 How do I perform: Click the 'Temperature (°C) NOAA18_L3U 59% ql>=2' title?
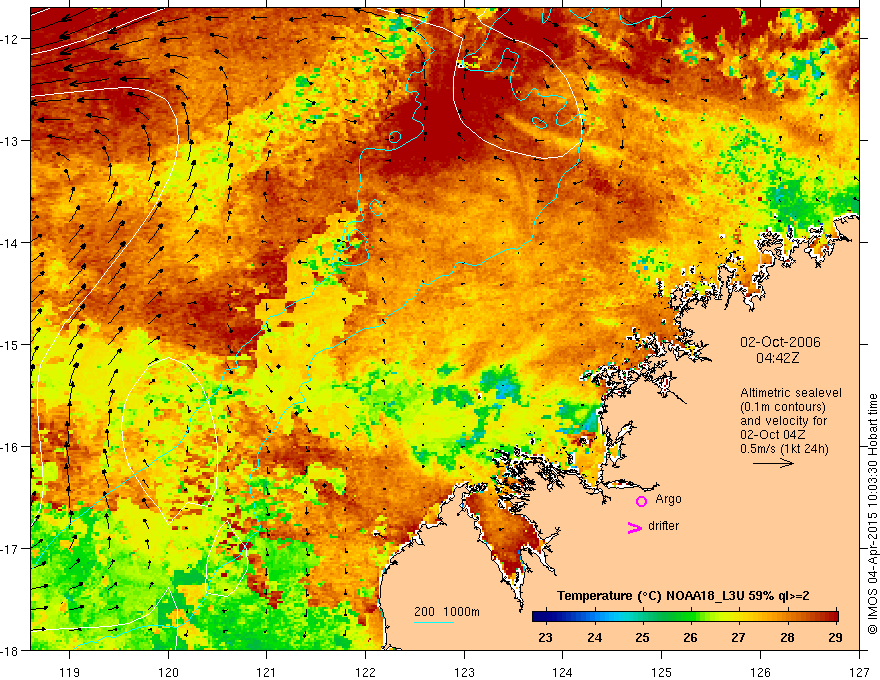click(x=683, y=596)
